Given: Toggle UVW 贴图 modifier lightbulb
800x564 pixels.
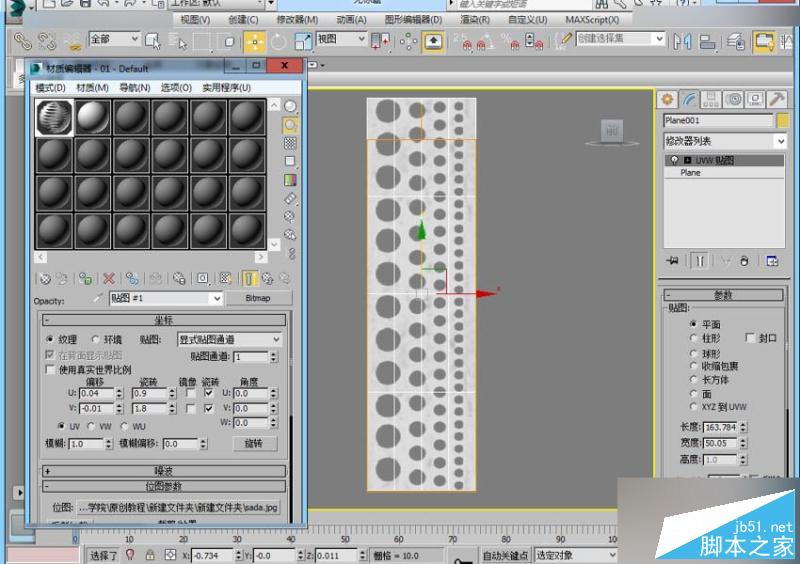Looking at the screenshot, I should point(674,160).
